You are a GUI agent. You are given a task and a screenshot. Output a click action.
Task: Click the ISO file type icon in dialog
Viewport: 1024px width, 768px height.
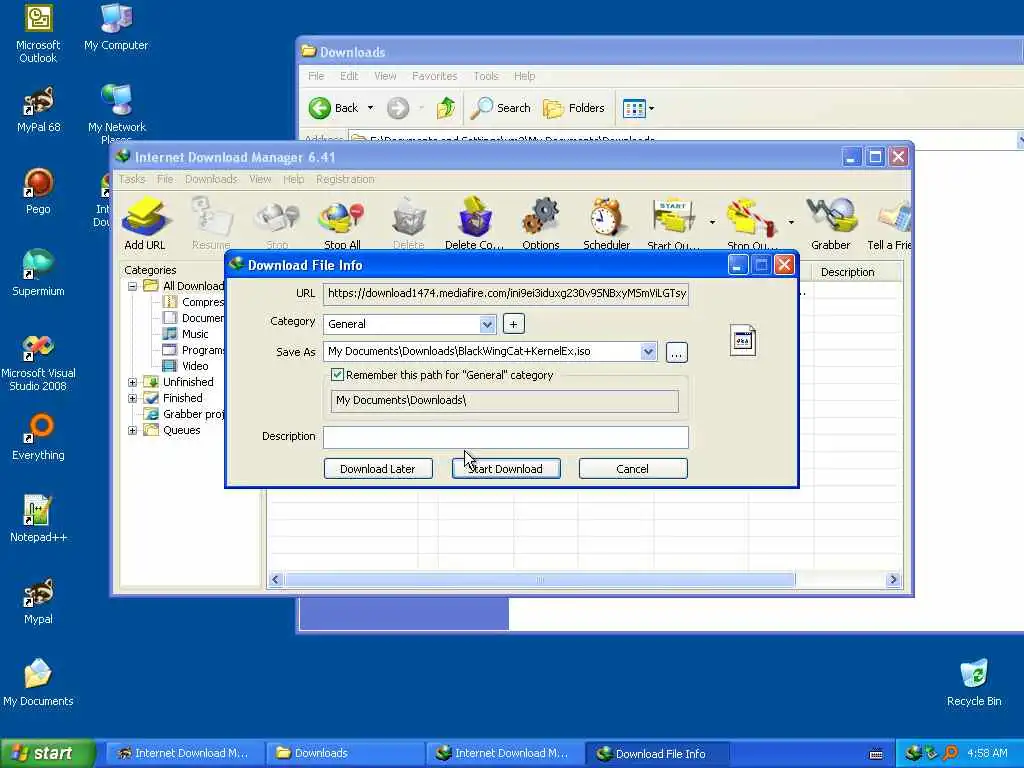coord(743,340)
